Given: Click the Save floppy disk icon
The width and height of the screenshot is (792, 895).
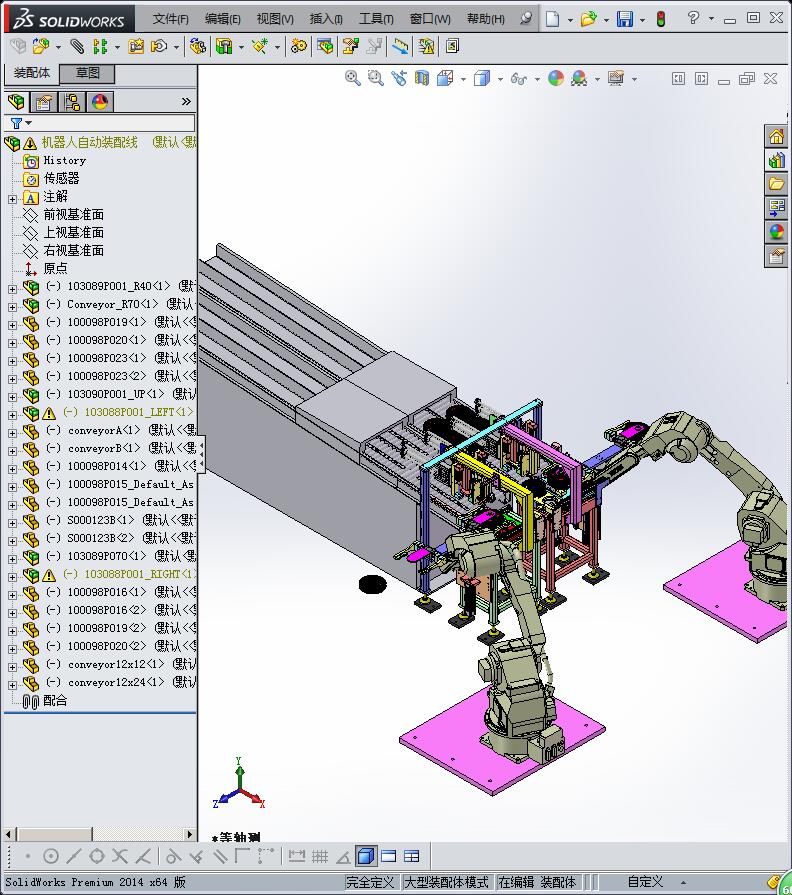Looking at the screenshot, I should 625,19.
